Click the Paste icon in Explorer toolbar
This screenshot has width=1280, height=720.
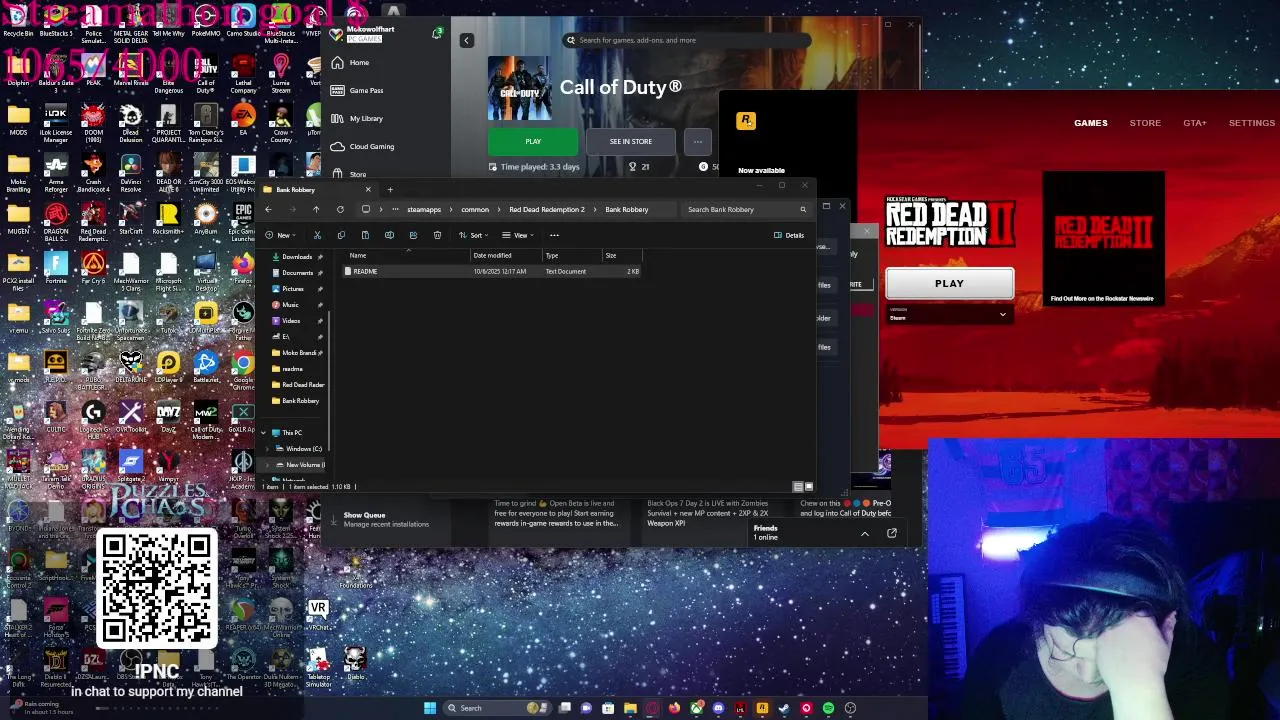click(x=365, y=235)
